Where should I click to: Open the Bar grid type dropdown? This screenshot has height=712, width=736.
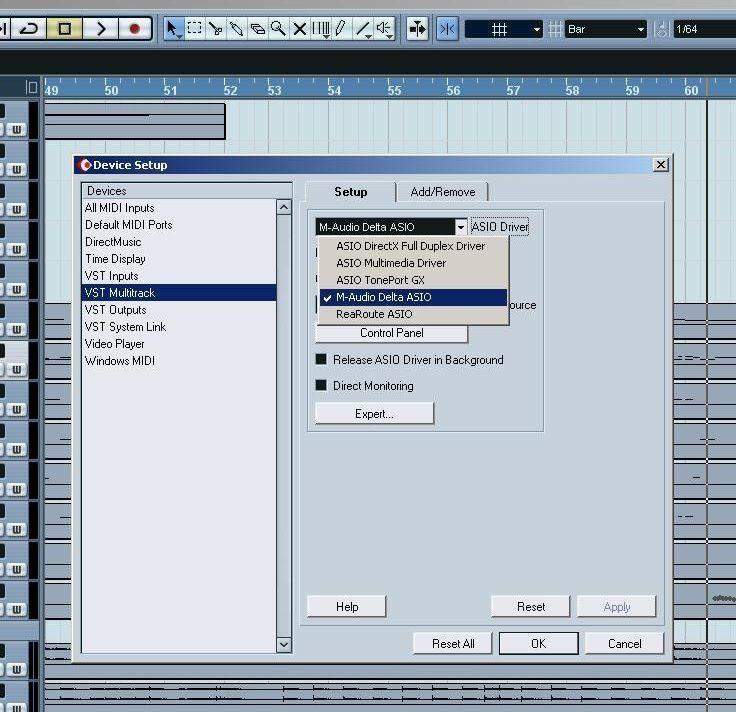(606, 30)
